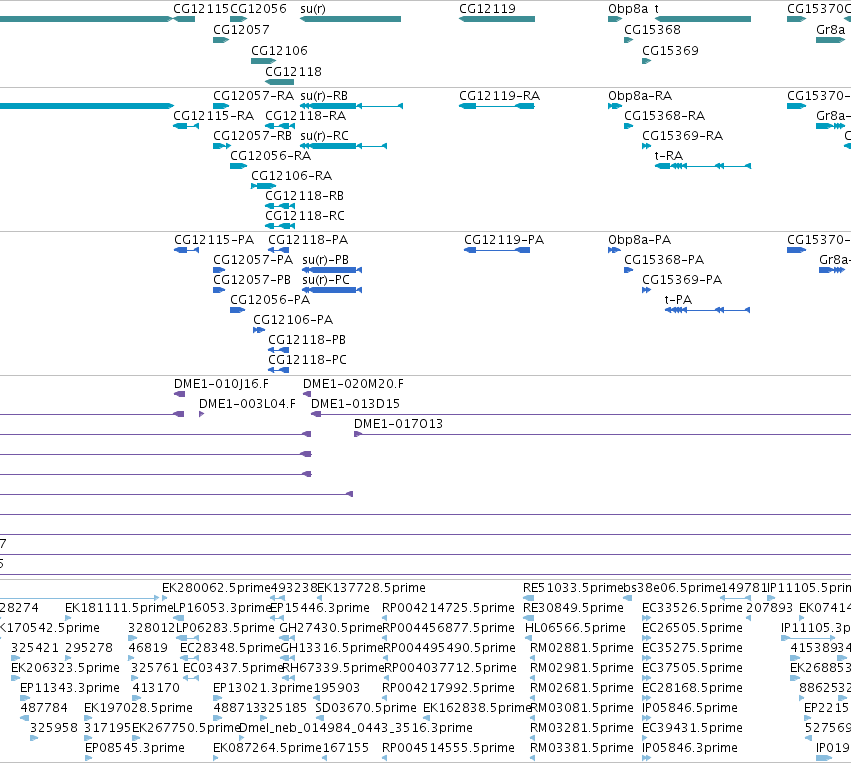The image size is (851, 763).
Task: Click the CG15368-RA transcript label
Action: click(664, 116)
